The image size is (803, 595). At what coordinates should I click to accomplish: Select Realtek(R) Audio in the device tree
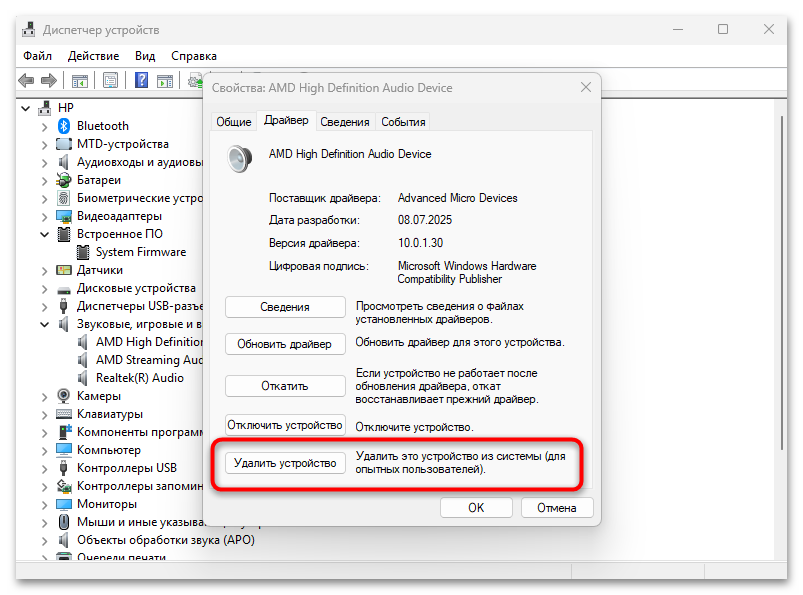[139, 378]
